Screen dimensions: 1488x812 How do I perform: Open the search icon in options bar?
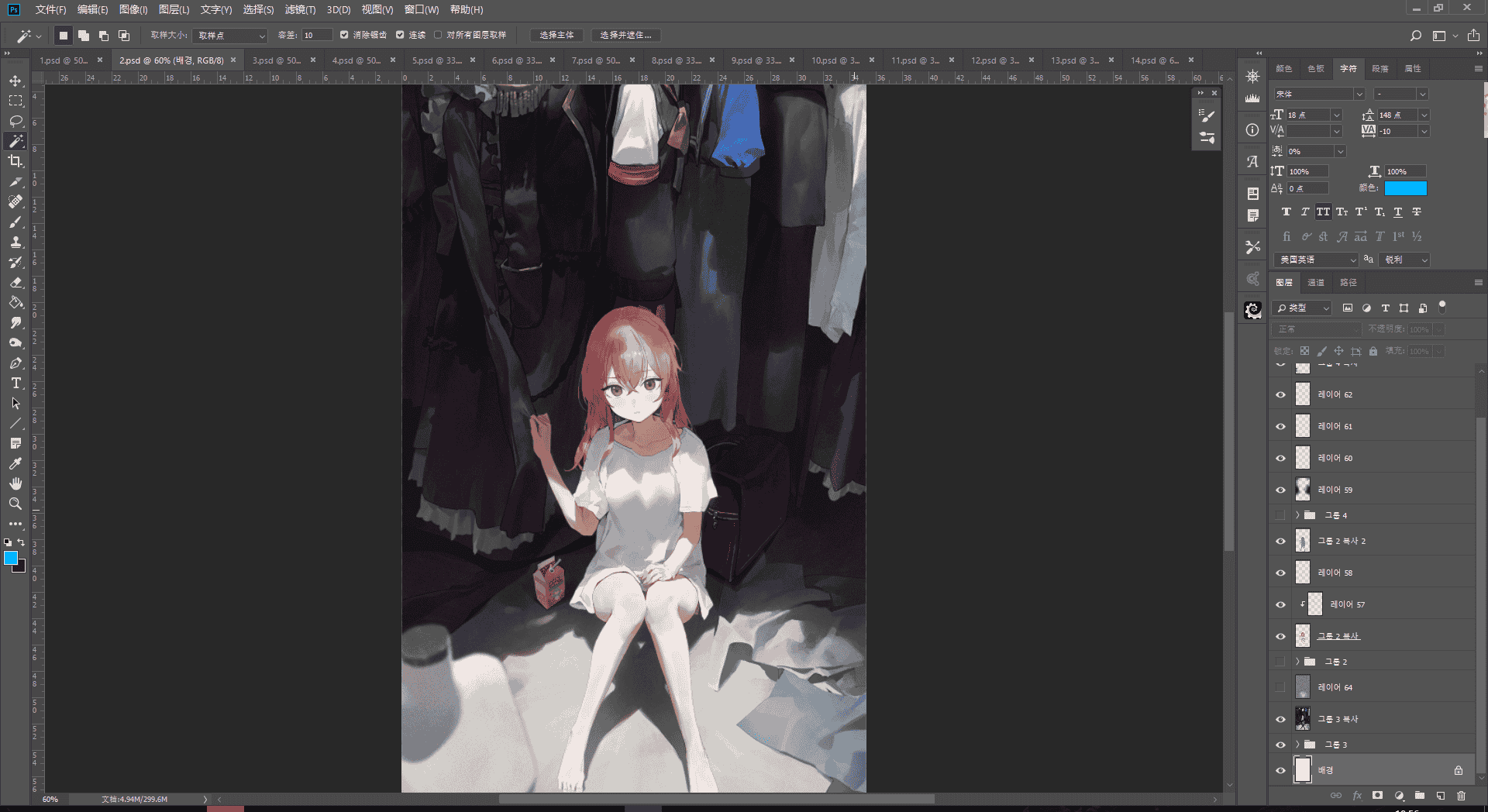pos(1415,36)
